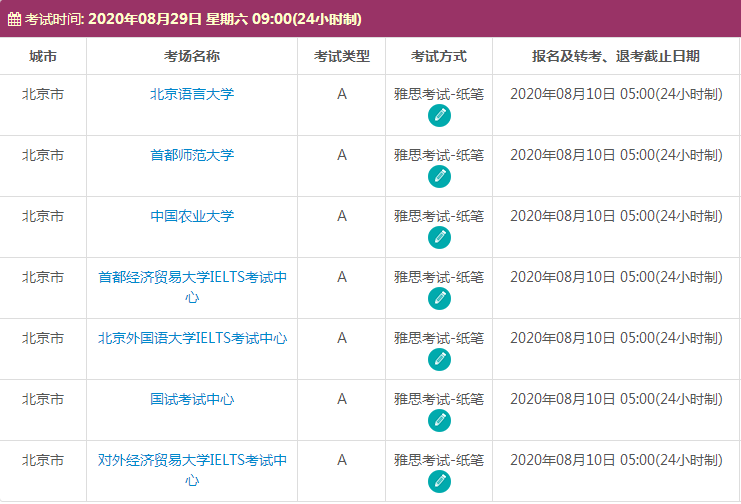The height and width of the screenshot is (504, 741).
Task: Click 雅思考试-纸笔 text in 北京语言大学 row
Action: 439,94
